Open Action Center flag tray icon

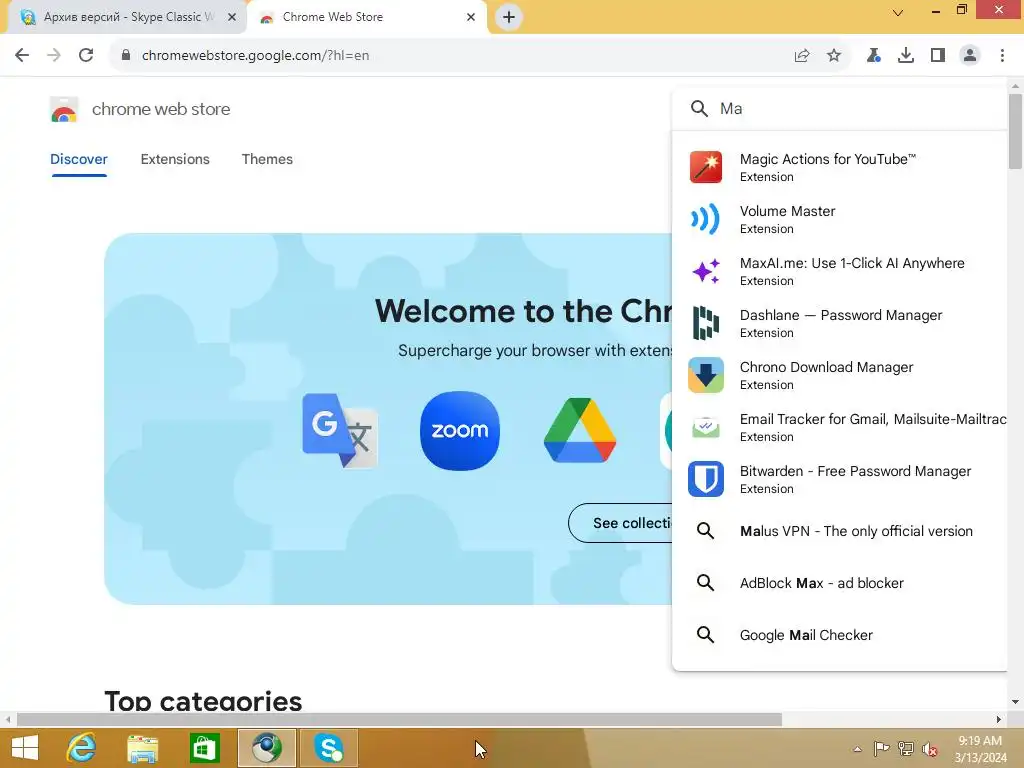point(882,749)
